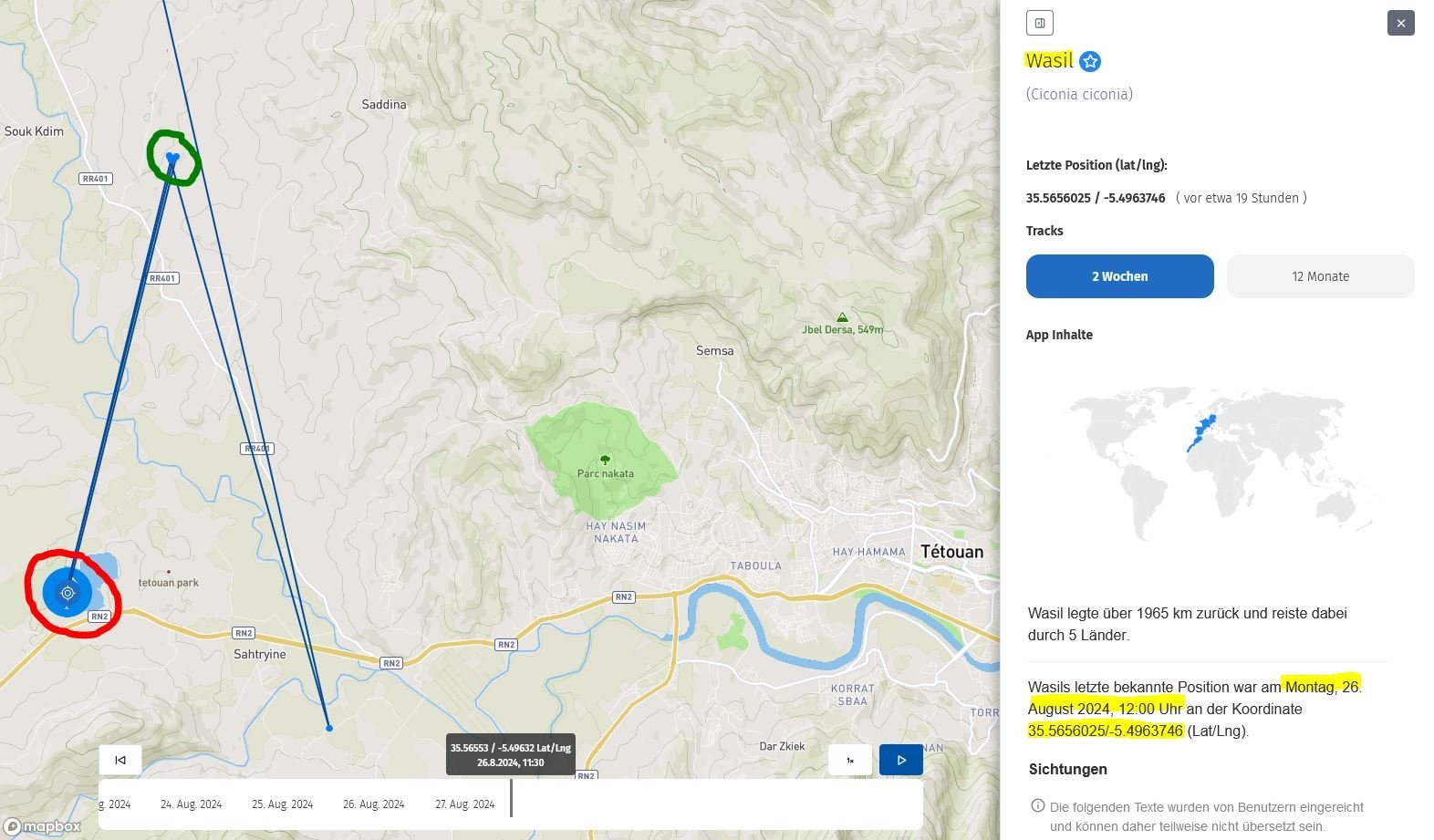Click 25. Aug. 2024 on the timeline

[282, 804]
